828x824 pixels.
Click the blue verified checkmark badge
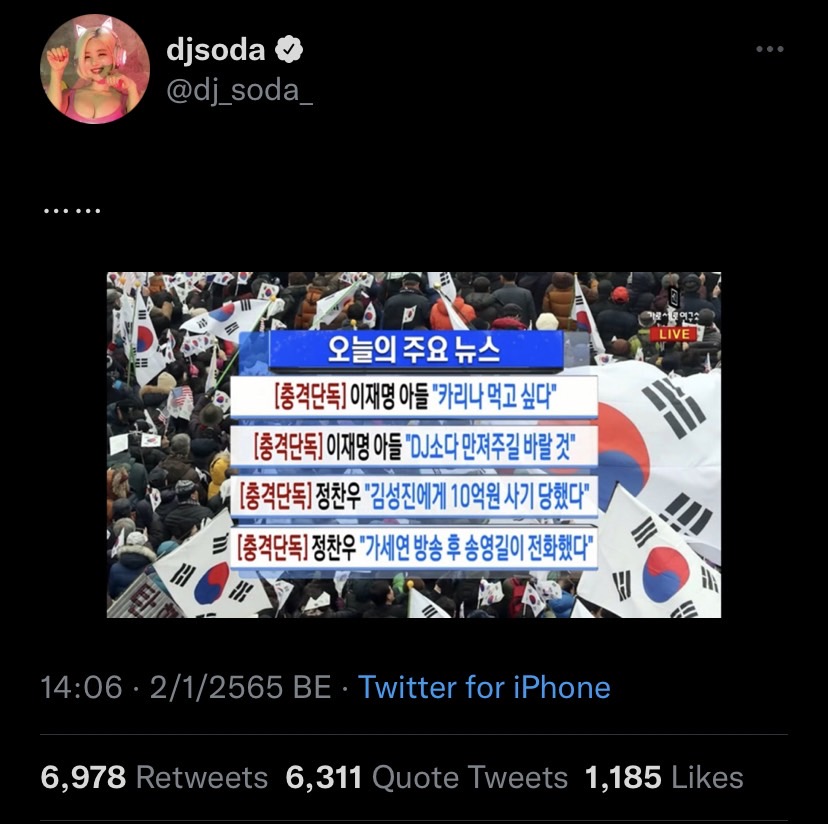tap(289, 50)
